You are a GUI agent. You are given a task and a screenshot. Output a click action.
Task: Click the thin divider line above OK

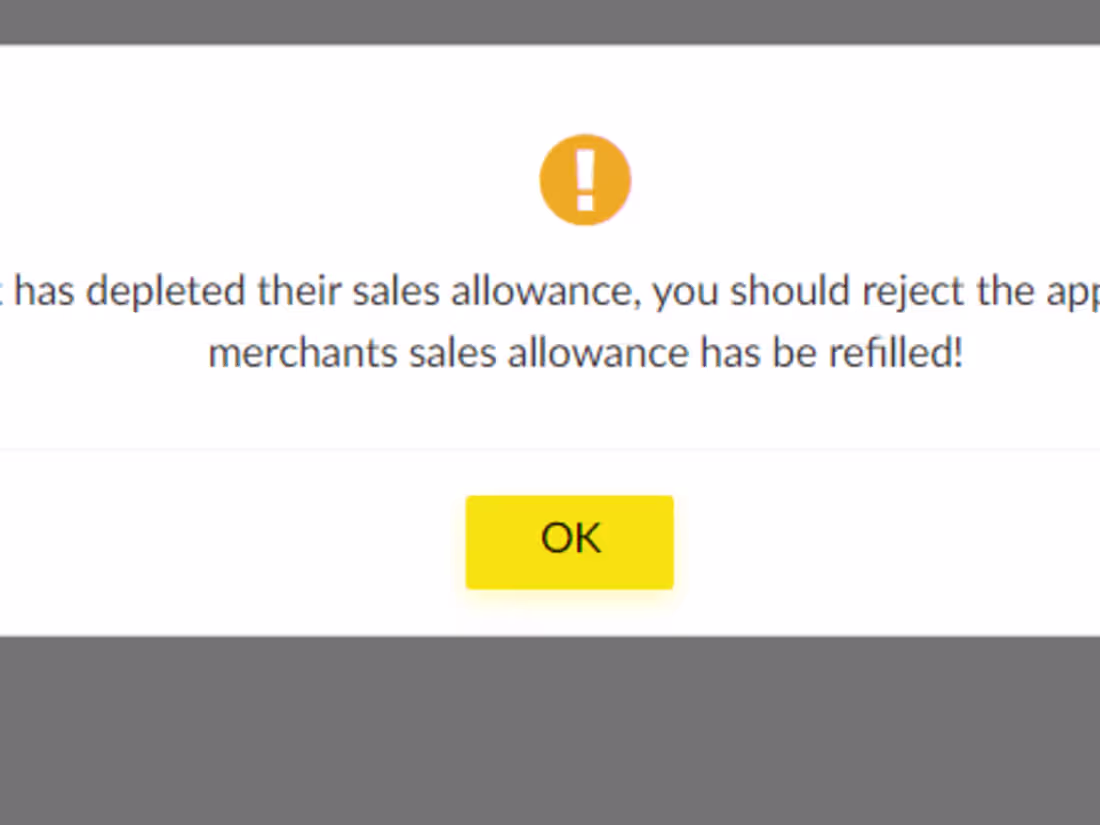550,450
